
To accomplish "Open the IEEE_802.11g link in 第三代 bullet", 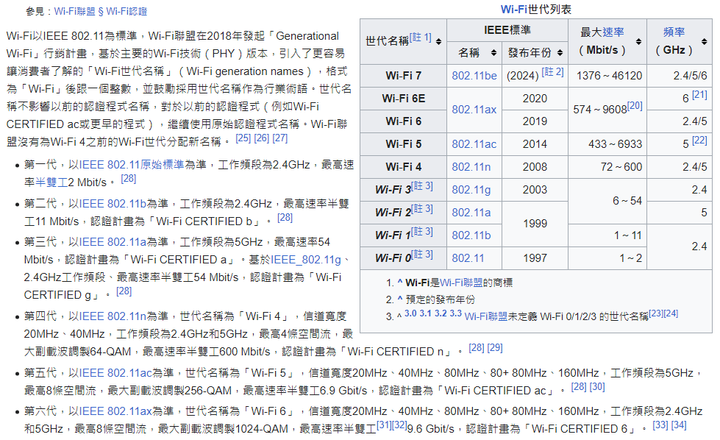I will (x=306, y=260).
